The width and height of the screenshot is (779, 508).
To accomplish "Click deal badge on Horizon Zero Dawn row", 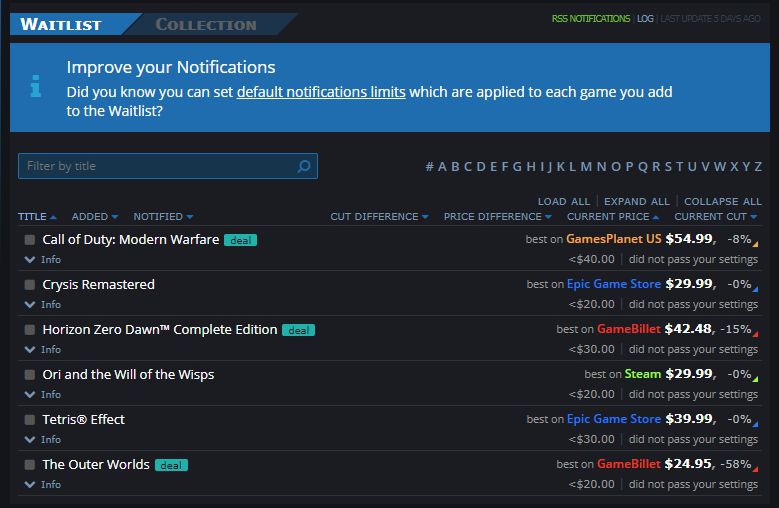I will coord(299,330).
